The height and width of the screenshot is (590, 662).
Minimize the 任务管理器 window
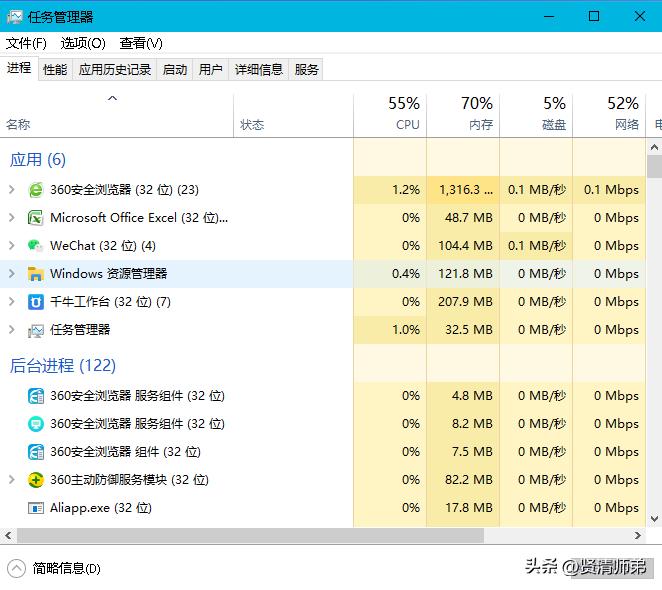[x=549, y=16]
